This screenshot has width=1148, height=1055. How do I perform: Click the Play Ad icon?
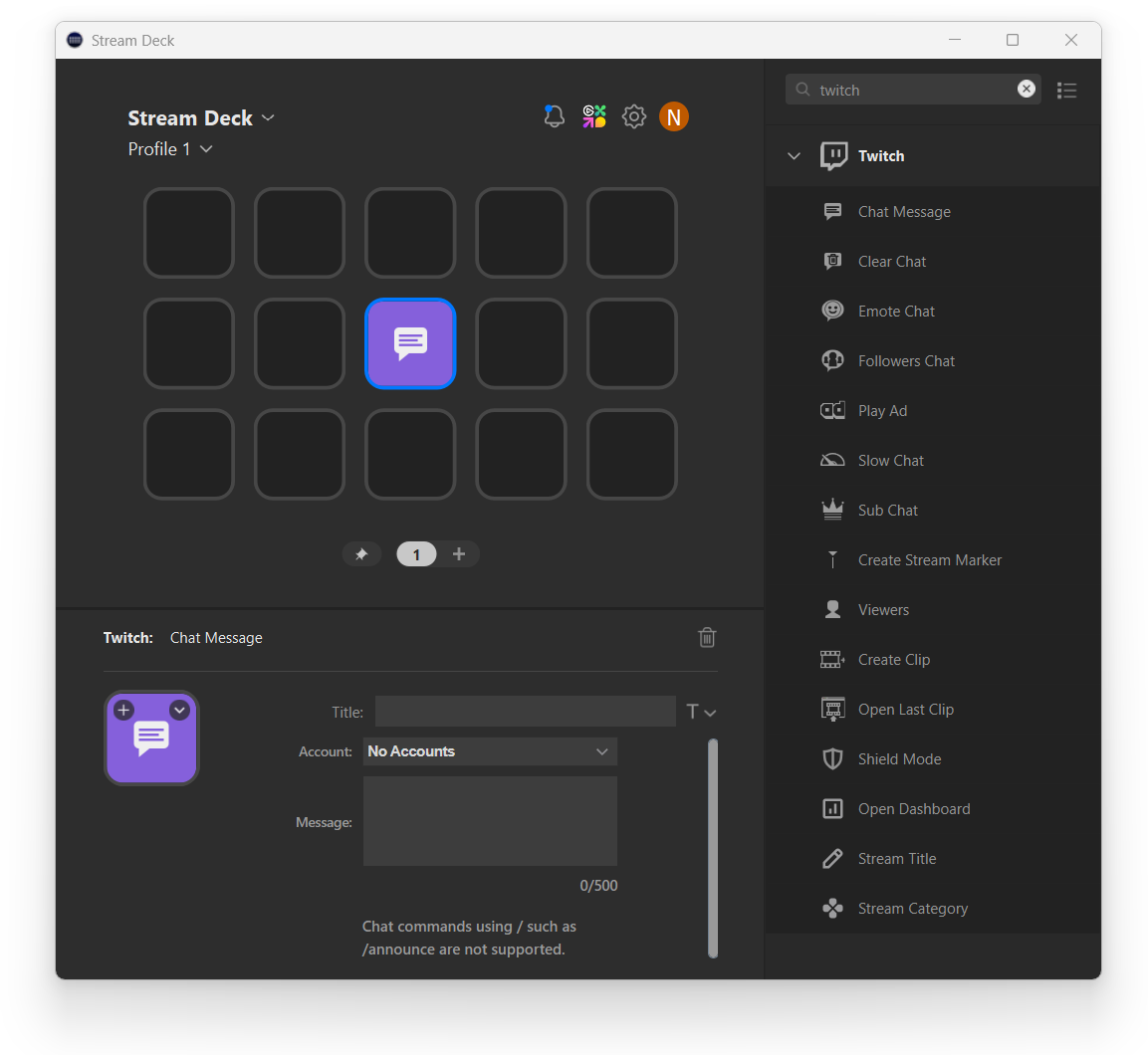(x=832, y=410)
